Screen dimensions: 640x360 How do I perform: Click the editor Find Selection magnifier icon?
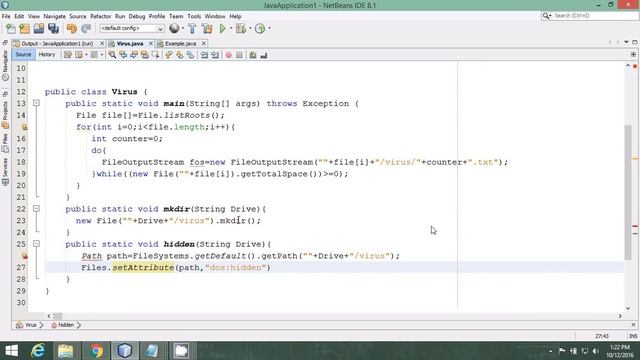(112, 55)
